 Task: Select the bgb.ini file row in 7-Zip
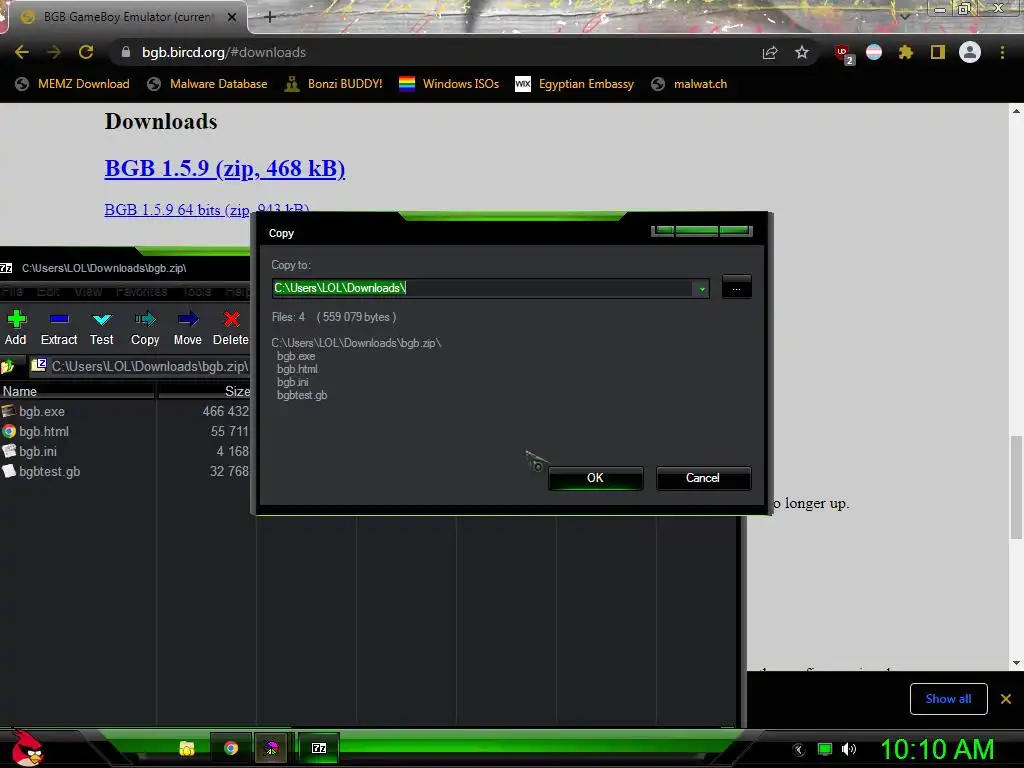pyautogui.click(x=125, y=451)
